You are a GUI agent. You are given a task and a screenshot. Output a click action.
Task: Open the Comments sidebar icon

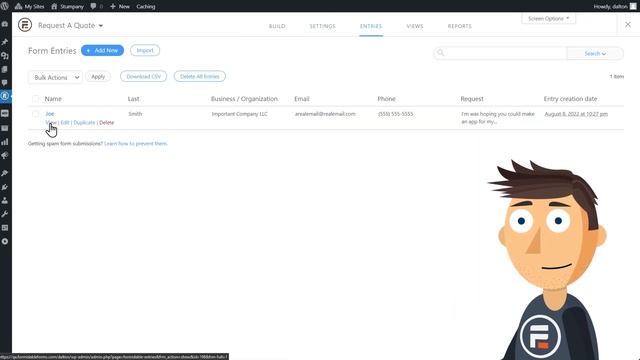pos(5,83)
